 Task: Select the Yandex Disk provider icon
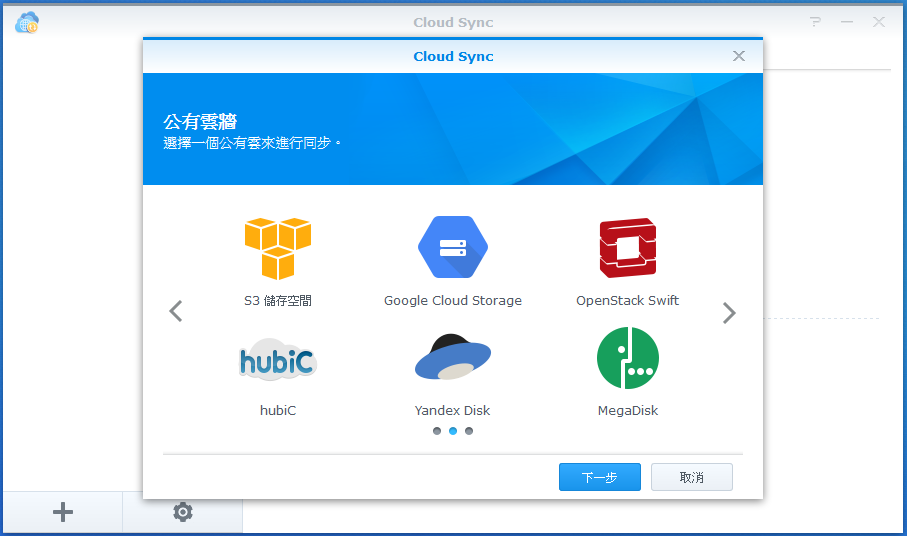coord(453,357)
